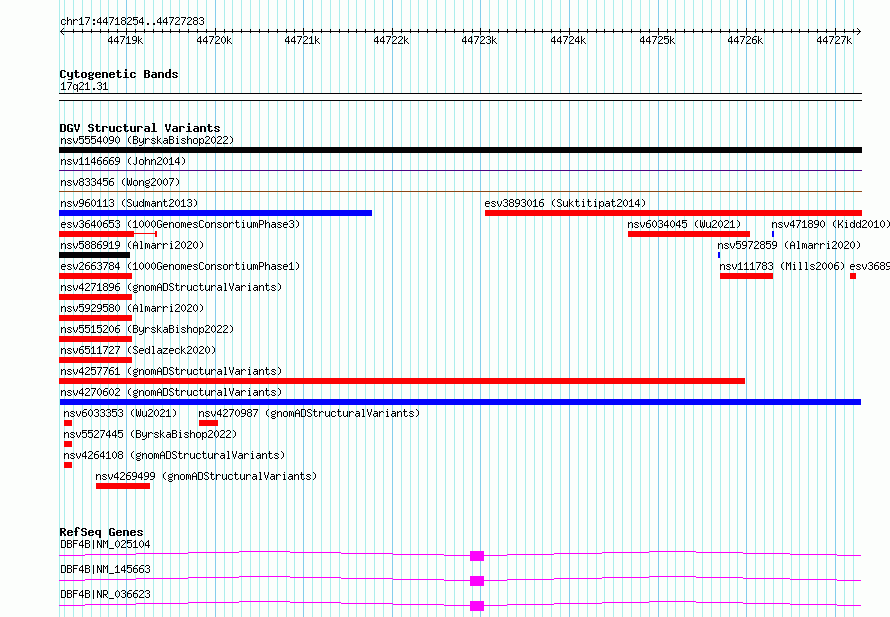Open esv2663784 (1000GenomesConsortiumPhase1) label
The height and width of the screenshot is (617, 890).
point(180,266)
